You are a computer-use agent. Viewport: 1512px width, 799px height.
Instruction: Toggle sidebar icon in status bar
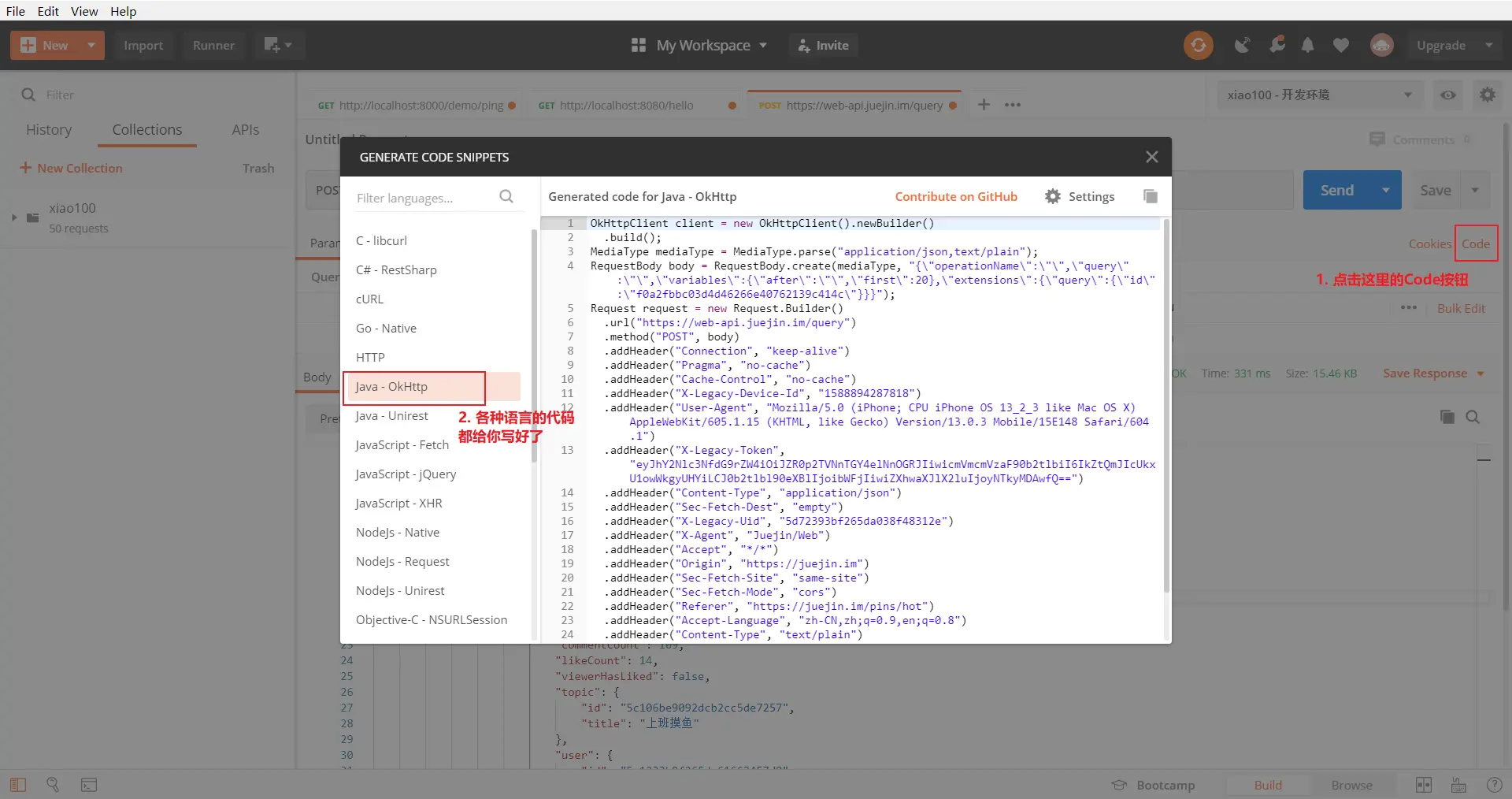(18, 785)
